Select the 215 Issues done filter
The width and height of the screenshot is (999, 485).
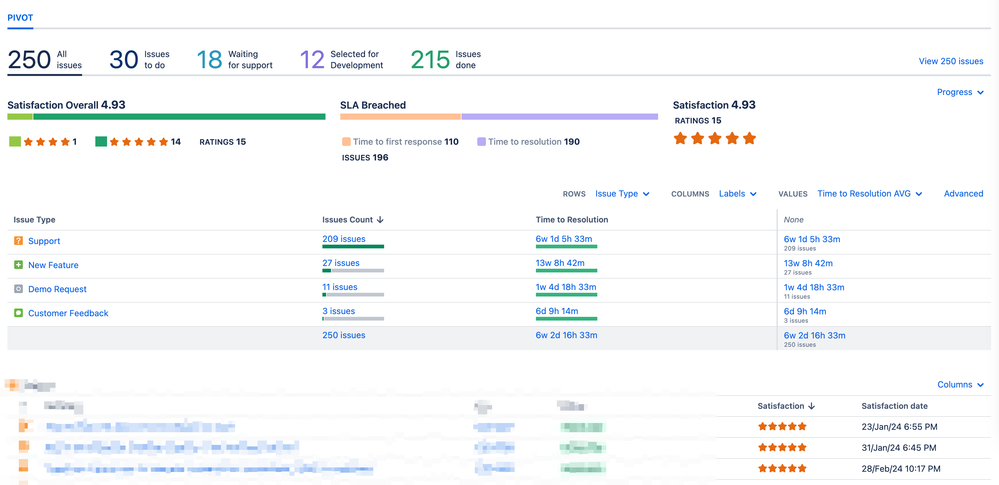(x=446, y=60)
